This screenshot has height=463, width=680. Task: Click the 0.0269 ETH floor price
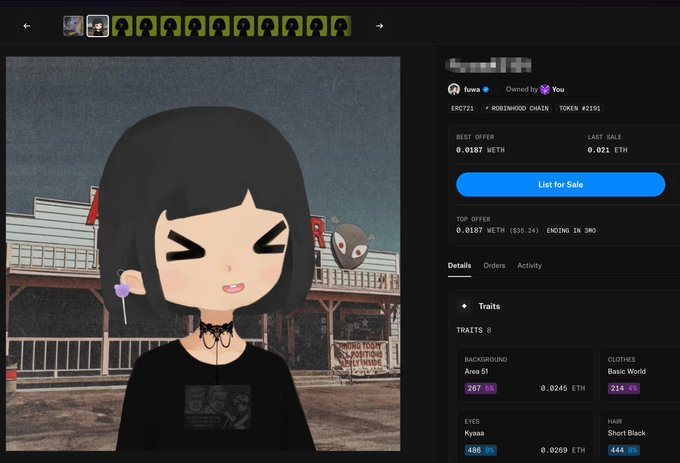(563, 450)
